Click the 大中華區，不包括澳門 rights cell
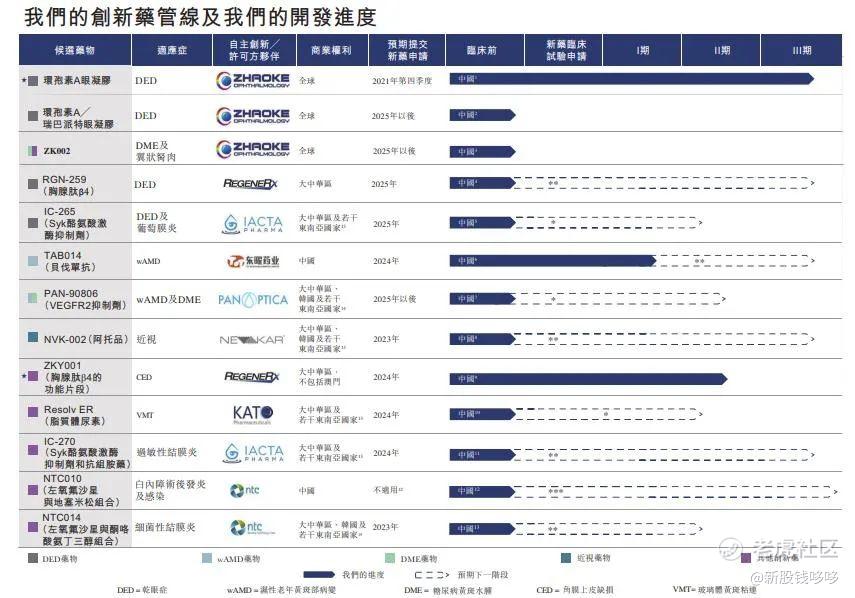855x598 pixels. coord(320,377)
